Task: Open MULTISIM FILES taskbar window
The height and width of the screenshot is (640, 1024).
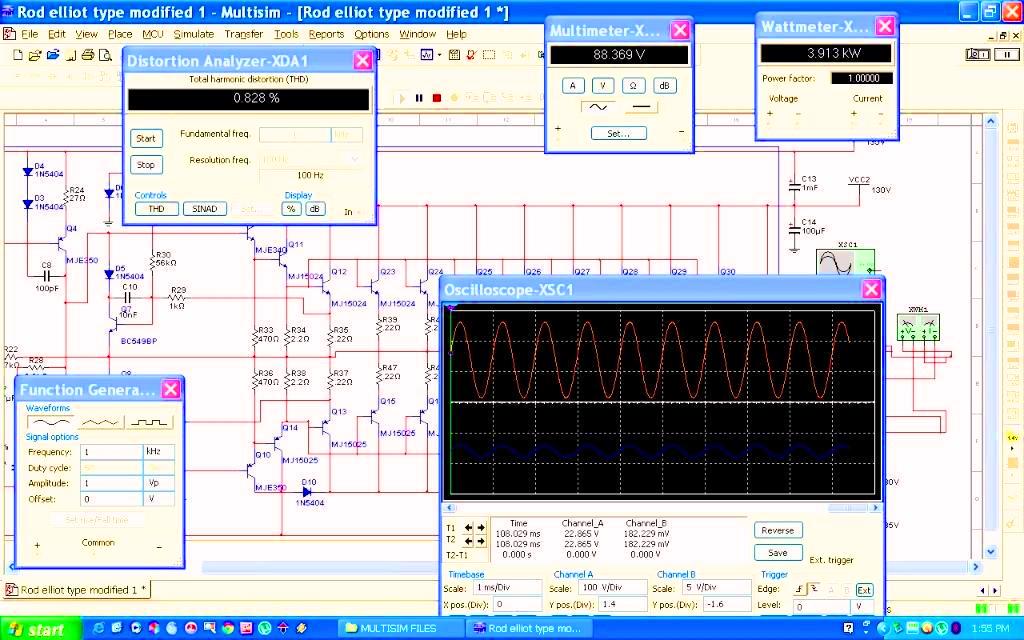Action: pos(398,628)
